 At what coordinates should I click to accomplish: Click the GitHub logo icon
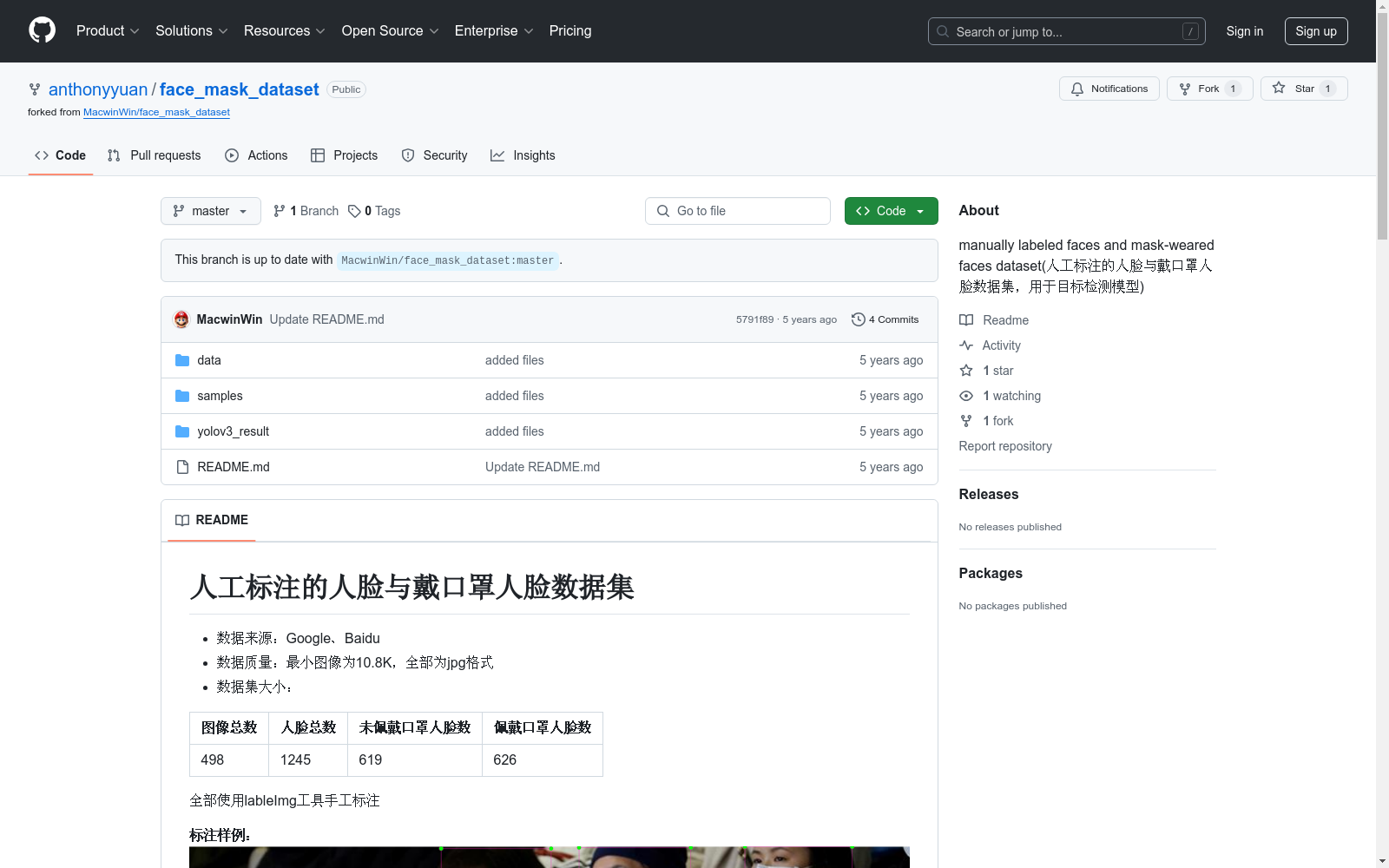[42, 30]
